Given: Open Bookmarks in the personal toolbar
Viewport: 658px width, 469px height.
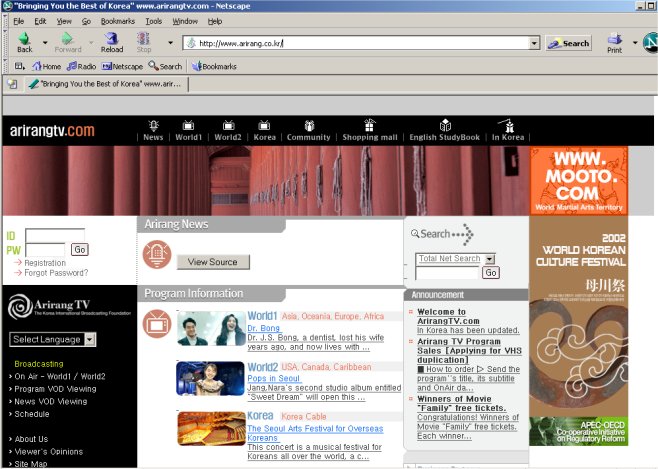Looking at the screenshot, I should tap(214, 66).
